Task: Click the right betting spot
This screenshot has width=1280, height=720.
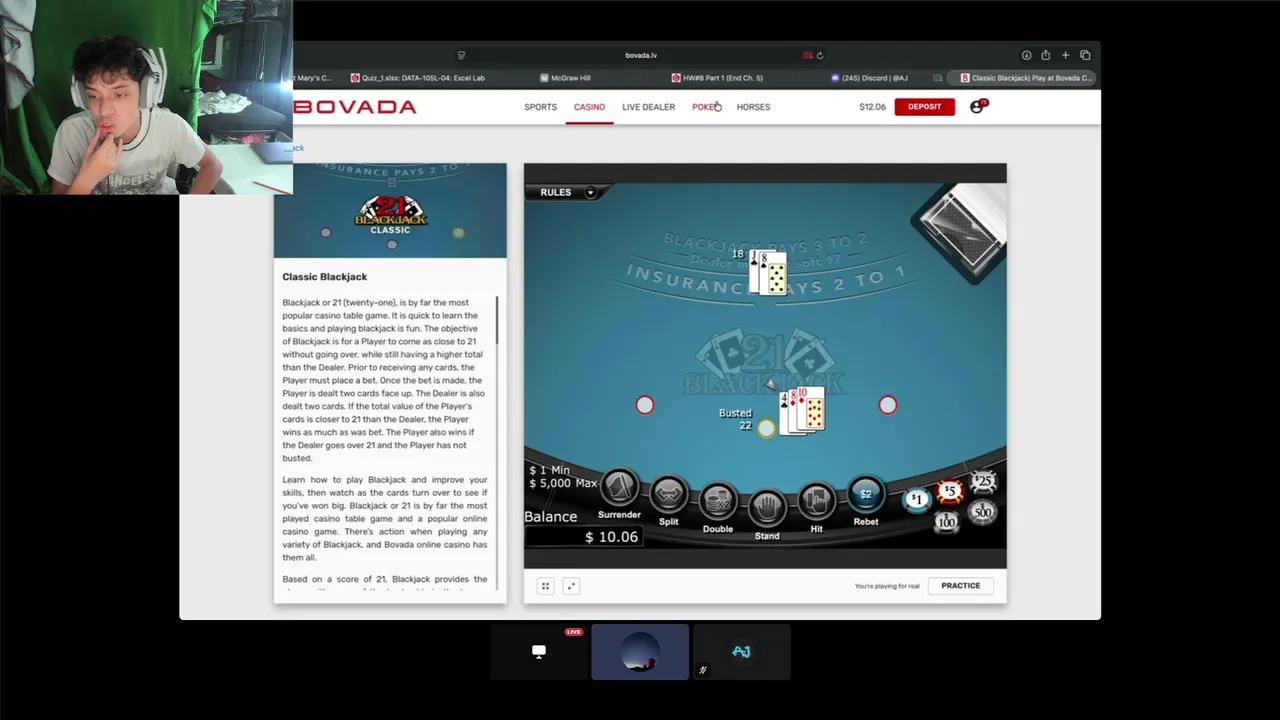Action: tap(888, 405)
